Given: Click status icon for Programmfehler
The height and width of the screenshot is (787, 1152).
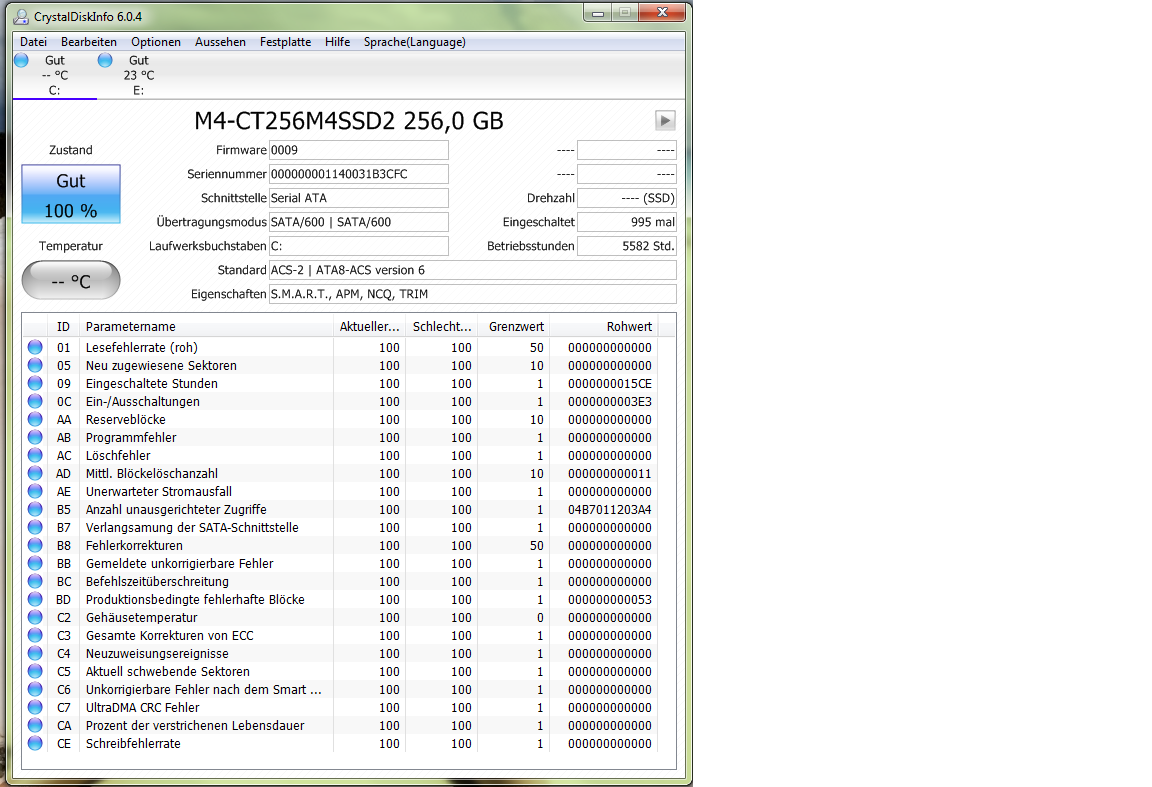Looking at the screenshot, I should pos(35,437).
